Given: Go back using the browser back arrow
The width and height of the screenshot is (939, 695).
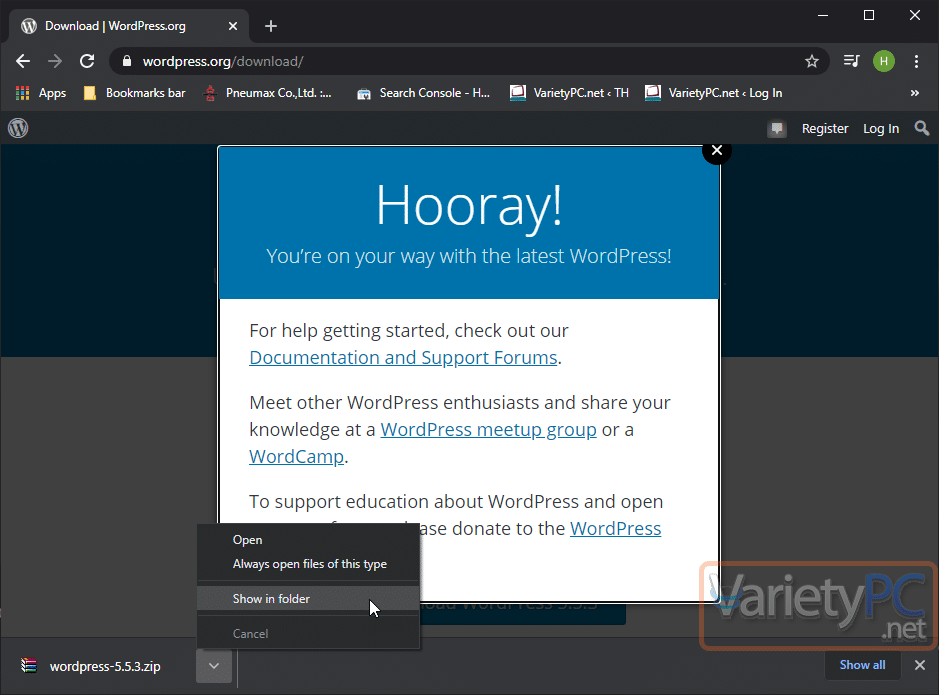Looking at the screenshot, I should coord(23,61).
